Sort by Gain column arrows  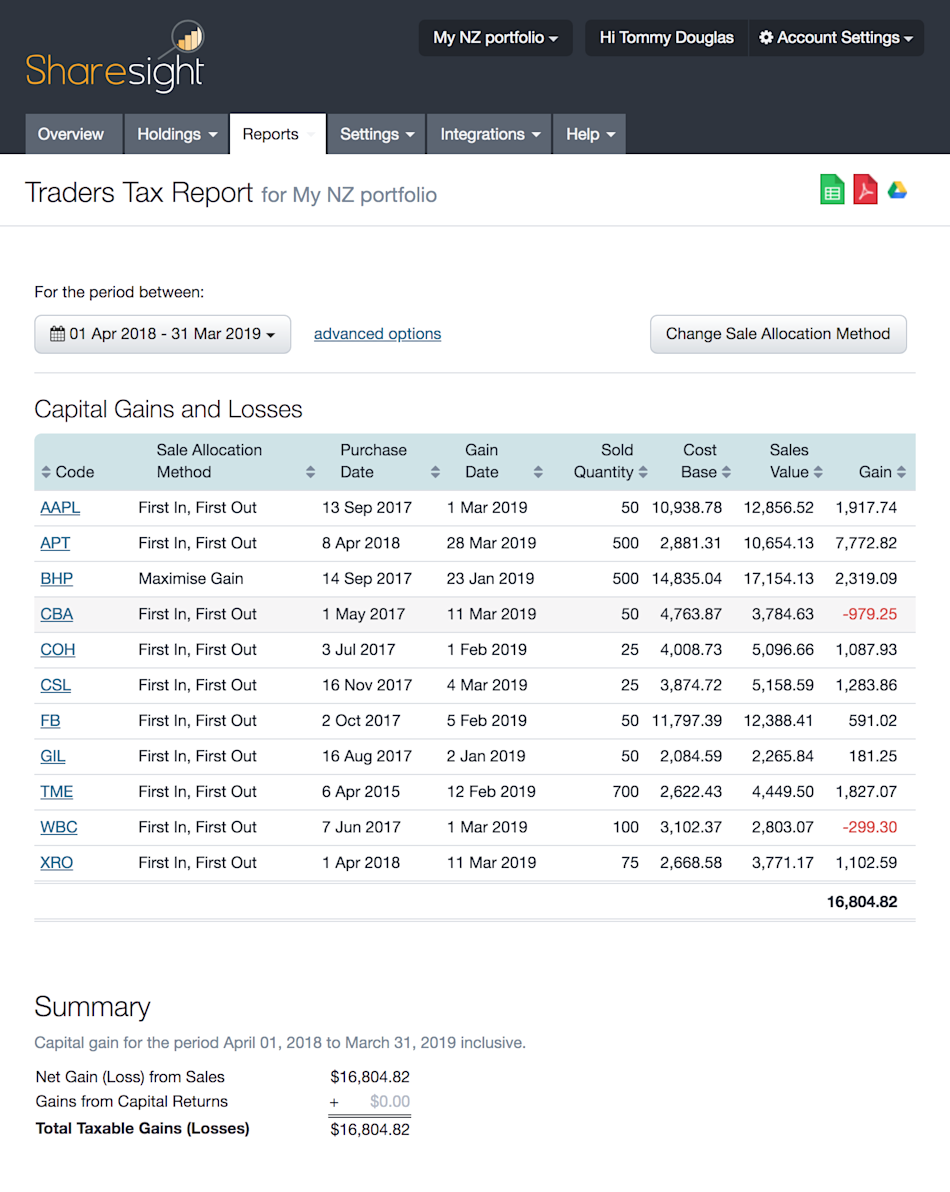click(x=901, y=472)
